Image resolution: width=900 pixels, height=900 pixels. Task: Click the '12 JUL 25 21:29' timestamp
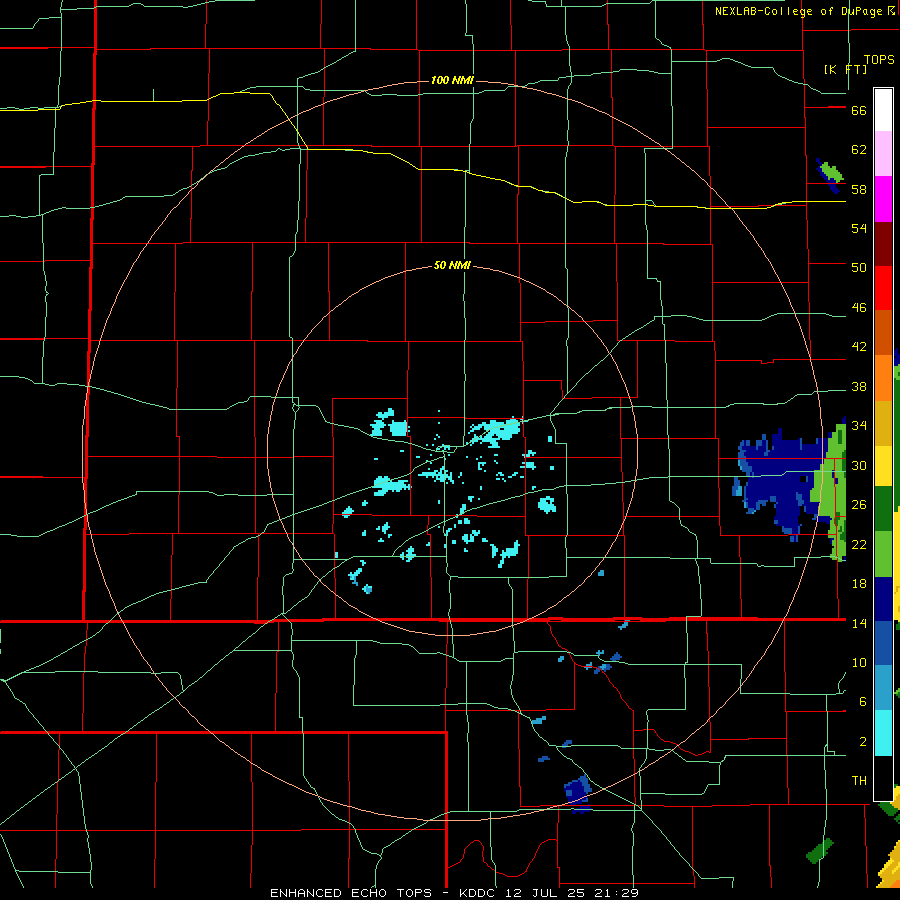tap(572, 893)
